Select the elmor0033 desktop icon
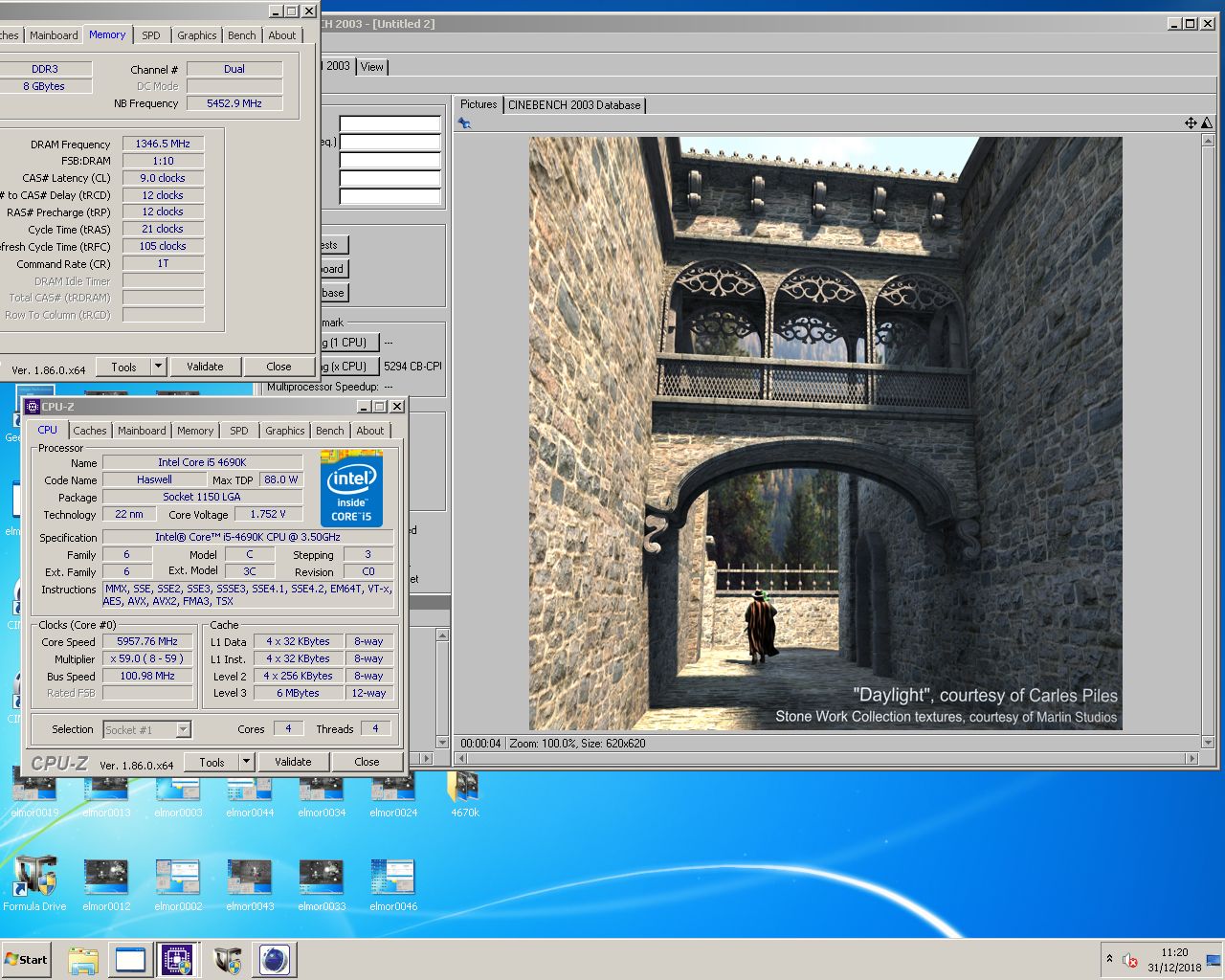Viewport: 1225px width, 980px height. [x=322, y=884]
